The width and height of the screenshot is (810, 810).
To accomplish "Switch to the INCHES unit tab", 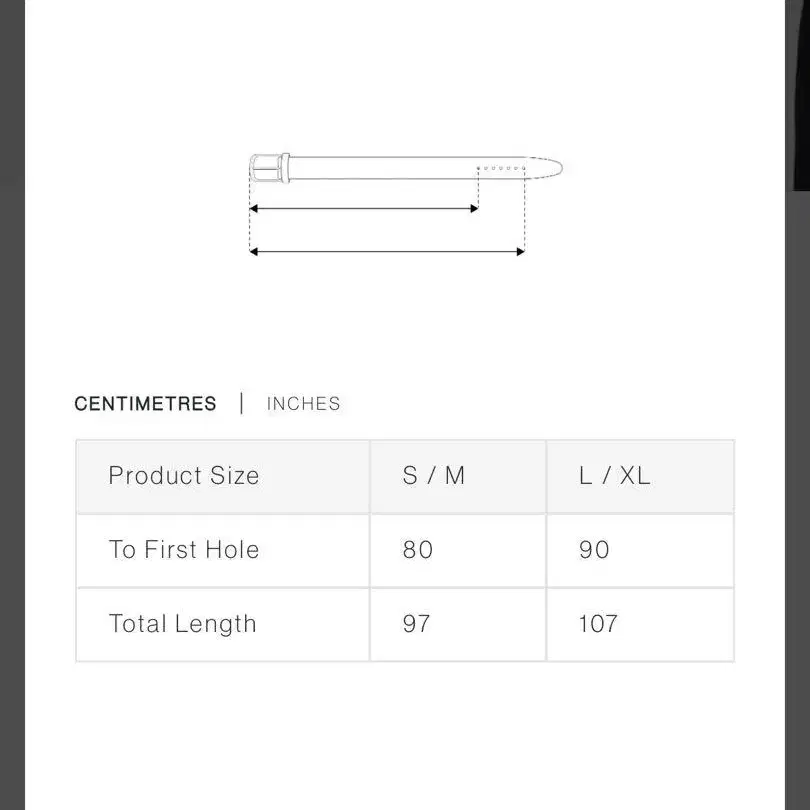I will click(303, 404).
